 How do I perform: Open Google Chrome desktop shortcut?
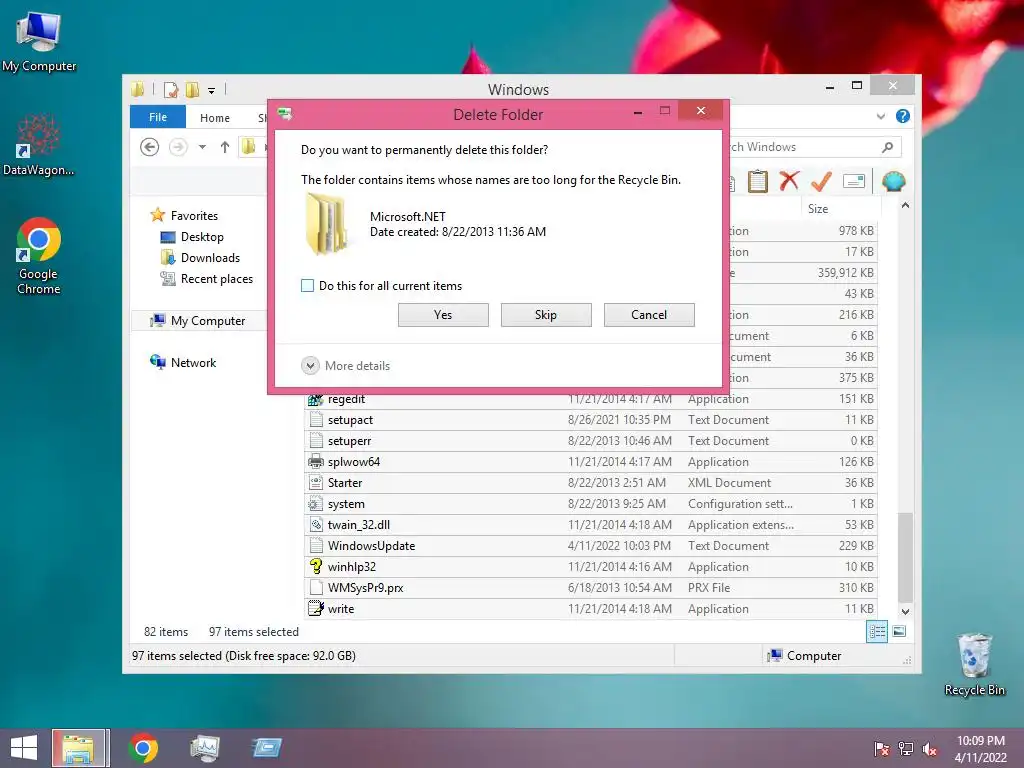39,257
